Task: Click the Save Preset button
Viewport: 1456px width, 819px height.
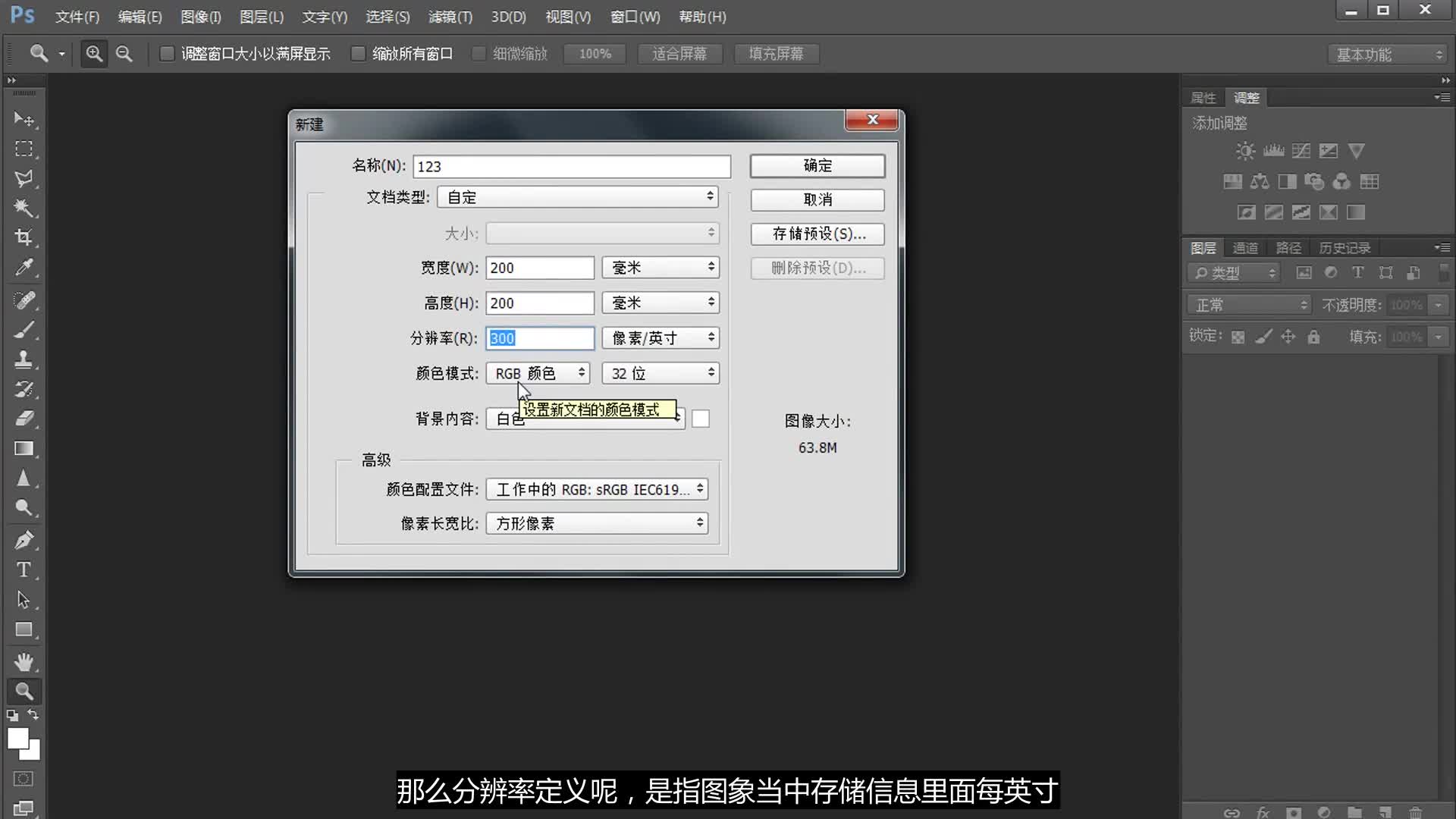Action: pyautogui.click(x=817, y=234)
